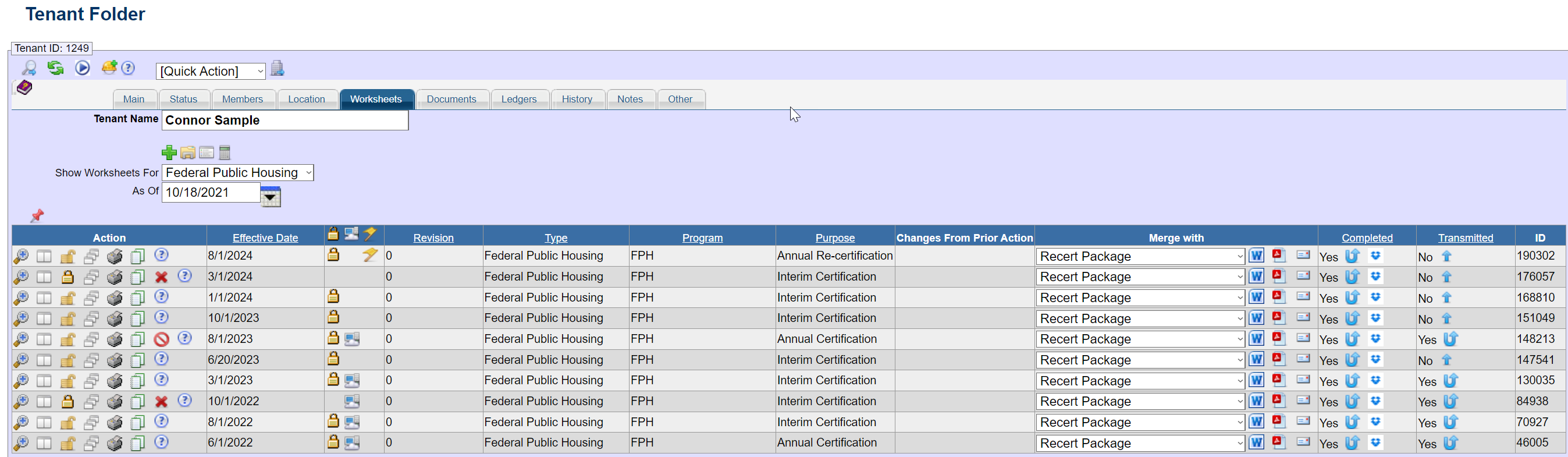Viewport: 1568px width, 457px height.
Task: Click the calculator icon above Show Worksheets For
Action: (x=225, y=153)
